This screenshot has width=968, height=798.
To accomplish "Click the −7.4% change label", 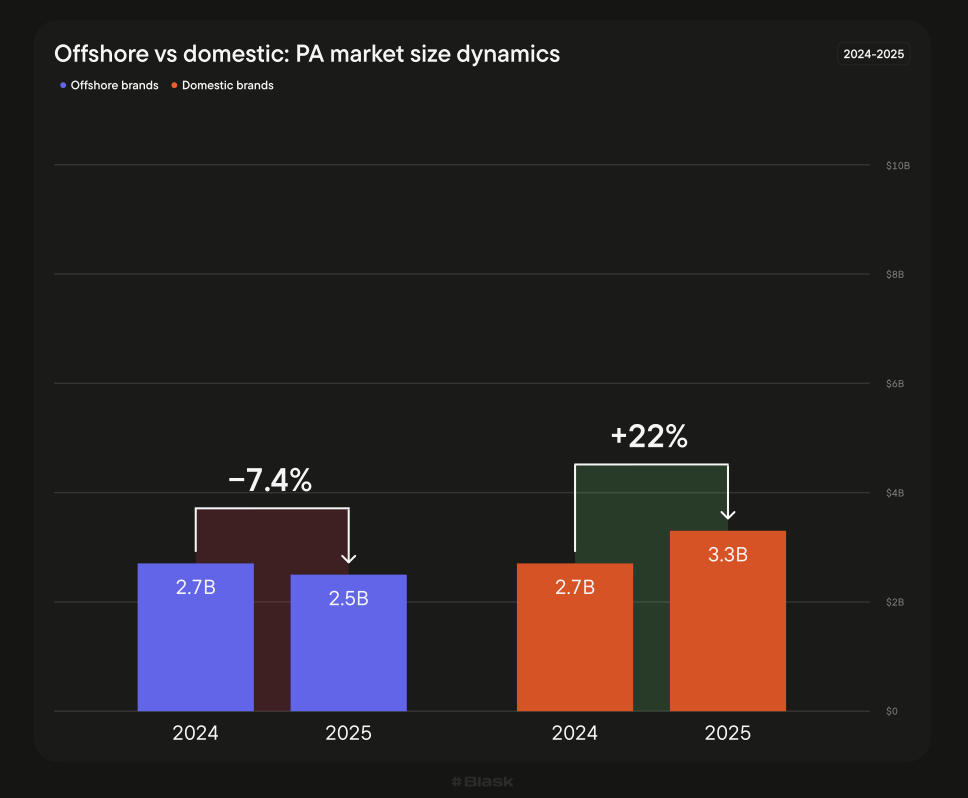I will (270, 481).
